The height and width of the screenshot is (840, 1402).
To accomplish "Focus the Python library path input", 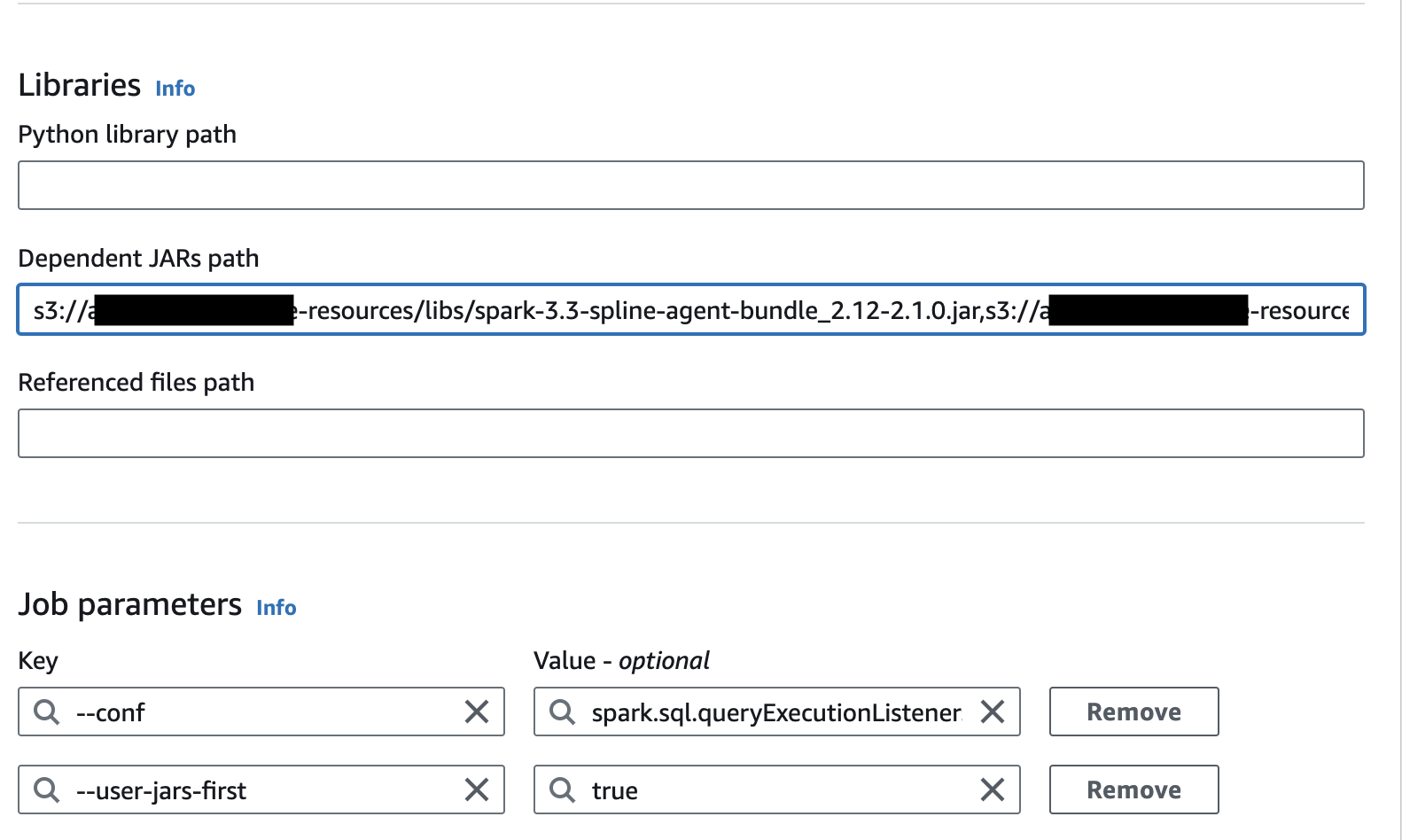I will pos(691,185).
